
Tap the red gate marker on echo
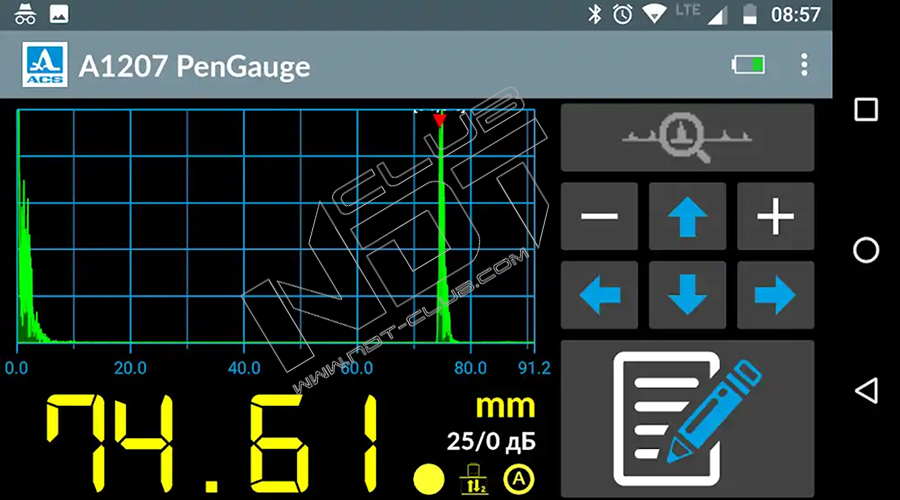[440, 119]
